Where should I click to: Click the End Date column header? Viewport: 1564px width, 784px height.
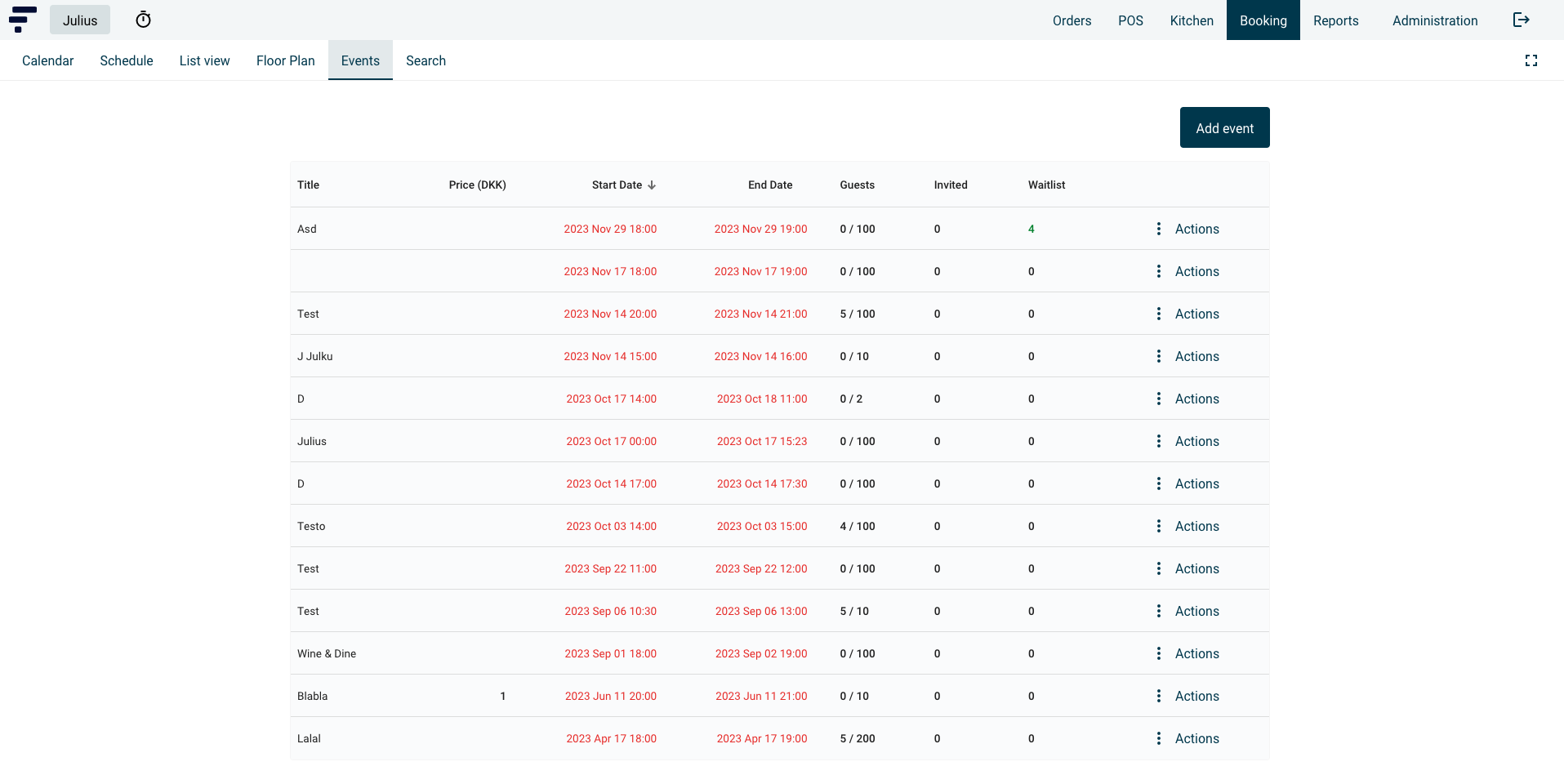pos(769,185)
